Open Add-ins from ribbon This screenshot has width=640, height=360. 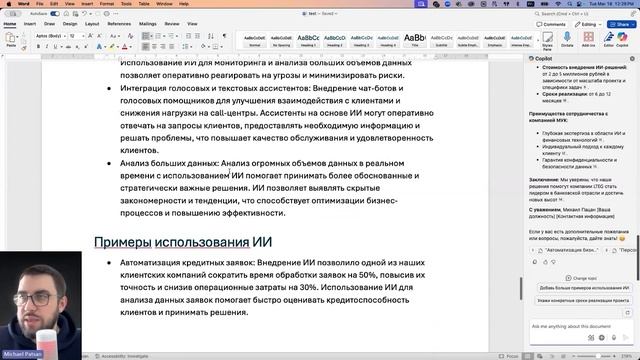click(589, 40)
